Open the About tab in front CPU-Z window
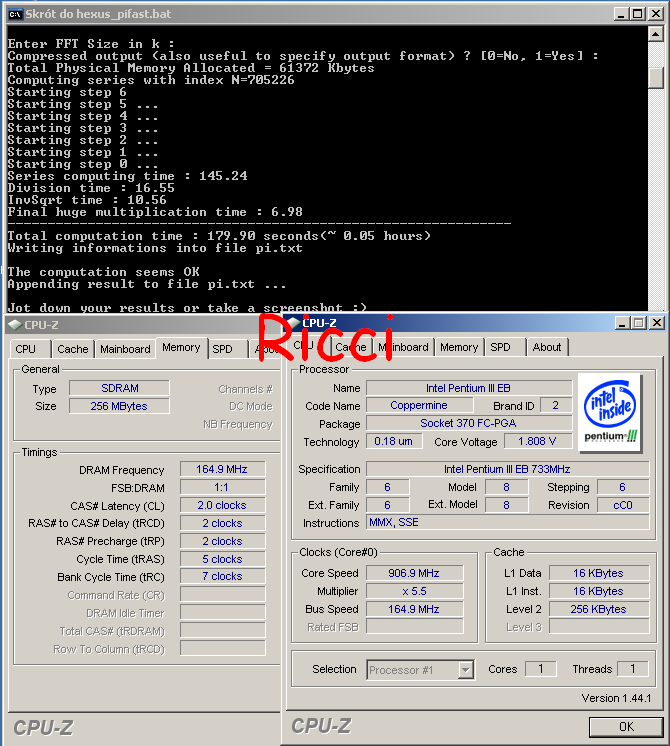This screenshot has width=670, height=746. (547, 347)
